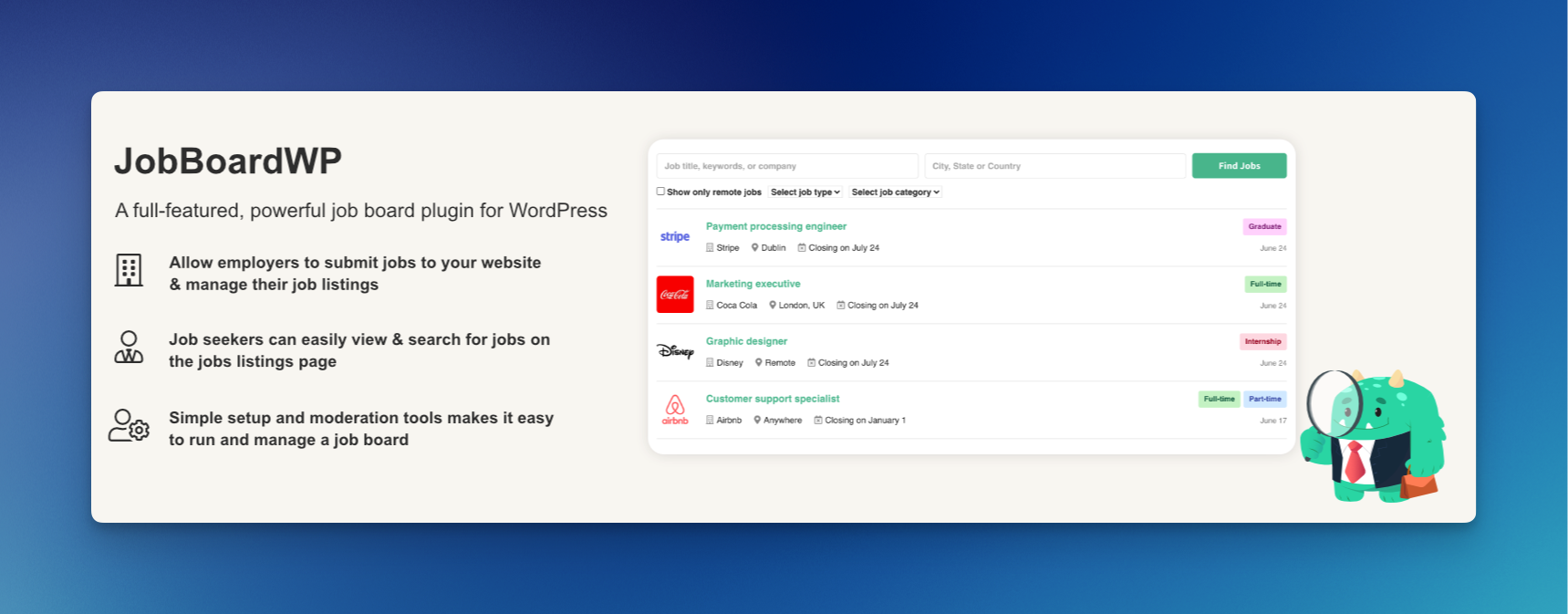This screenshot has height=614, width=1568.
Task: Click the user with gear setup icon
Action: (x=129, y=426)
